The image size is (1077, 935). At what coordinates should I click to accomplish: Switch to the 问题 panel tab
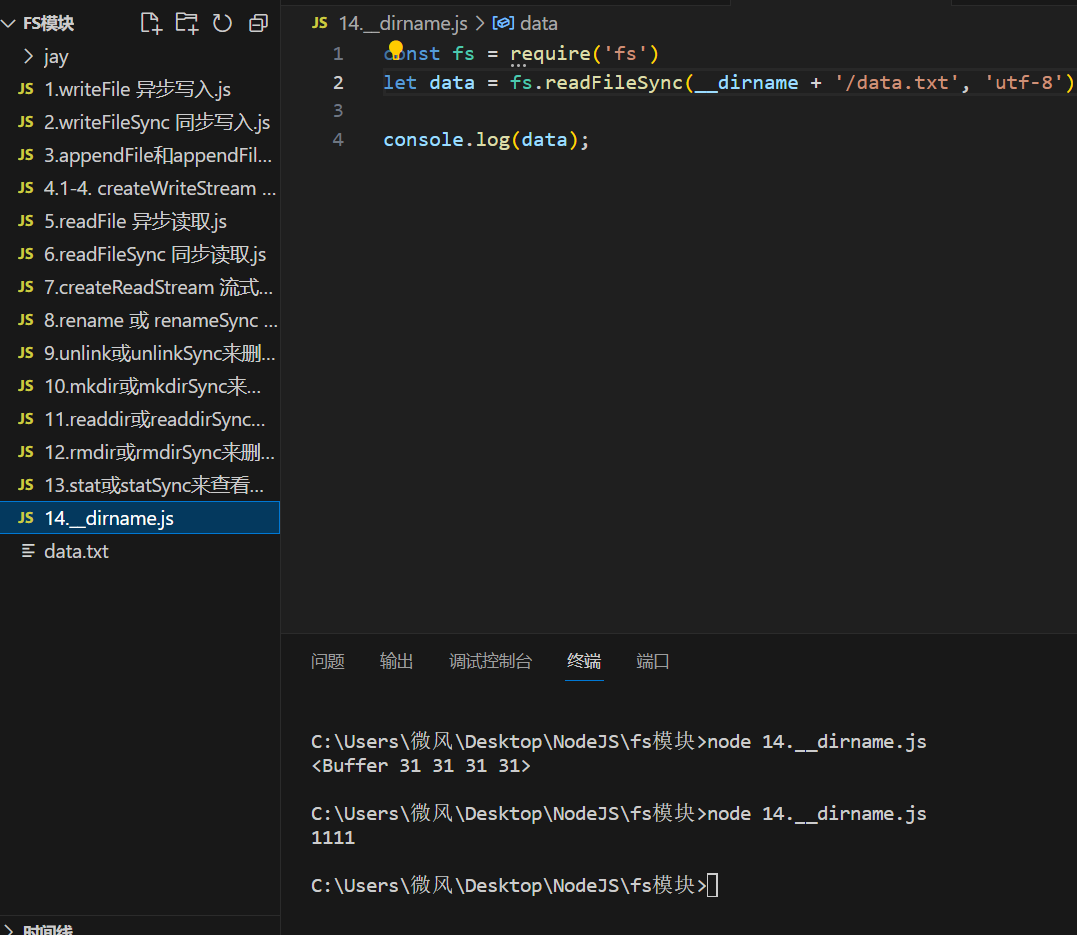point(327,661)
